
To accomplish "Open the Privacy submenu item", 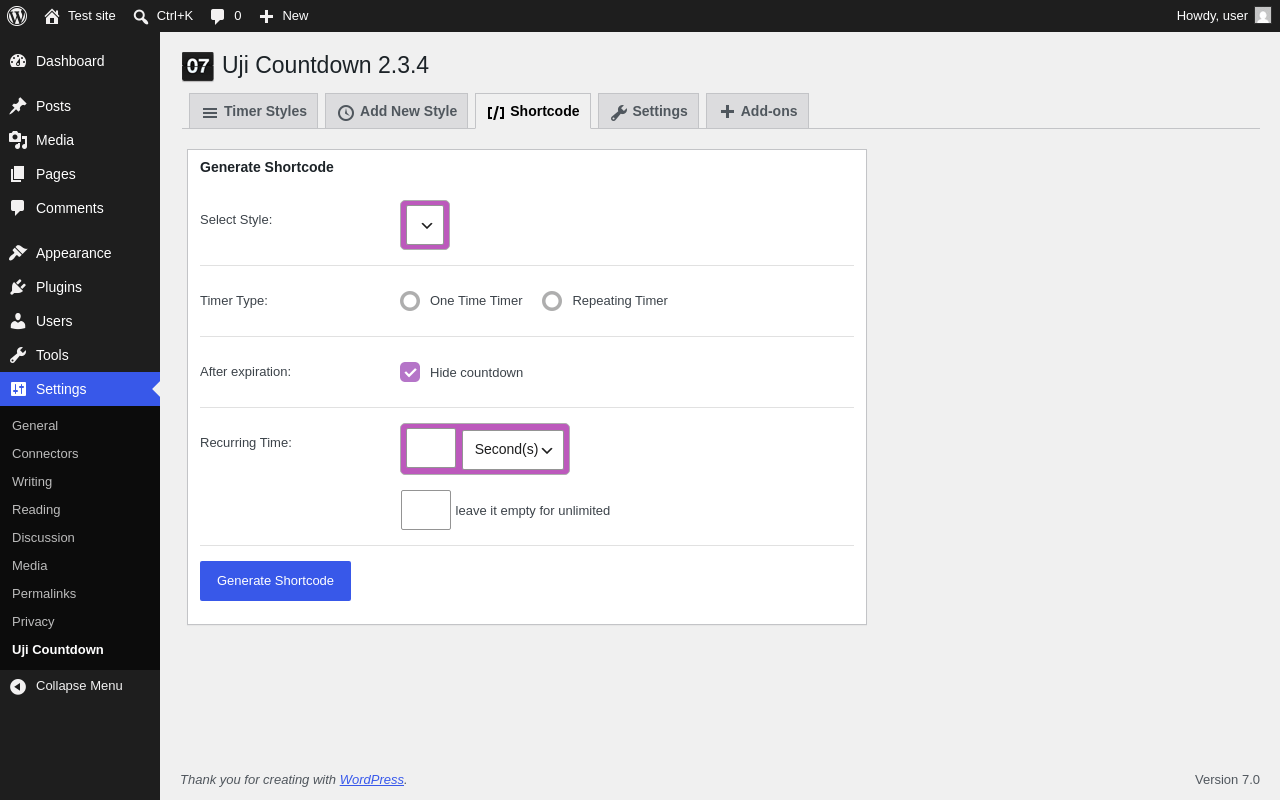I will (80, 622).
